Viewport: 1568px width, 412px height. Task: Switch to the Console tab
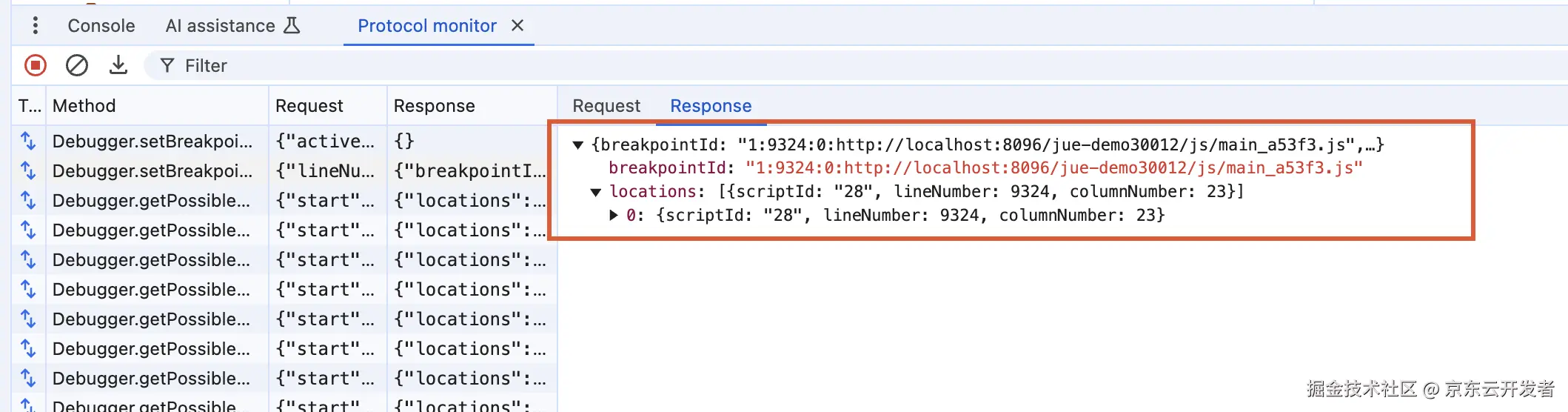pos(101,26)
